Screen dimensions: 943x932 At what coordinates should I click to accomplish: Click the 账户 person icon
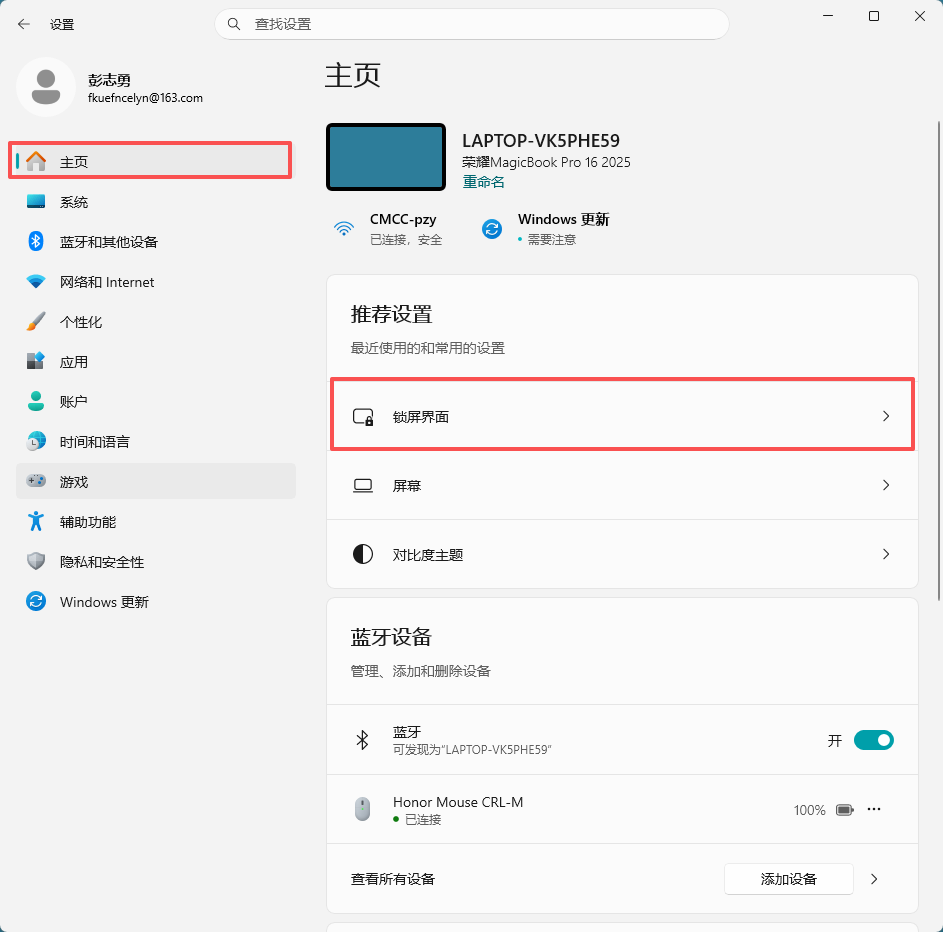(36, 401)
